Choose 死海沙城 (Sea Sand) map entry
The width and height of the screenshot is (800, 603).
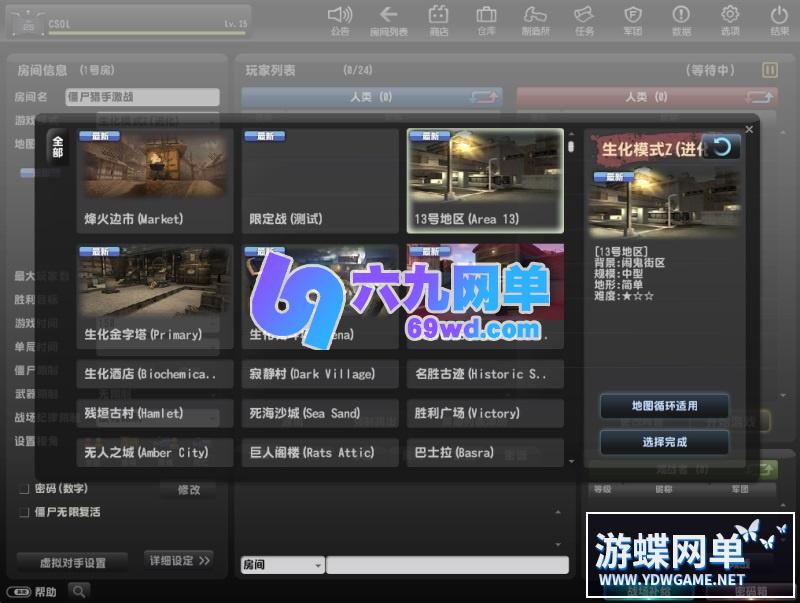(320, 413)
